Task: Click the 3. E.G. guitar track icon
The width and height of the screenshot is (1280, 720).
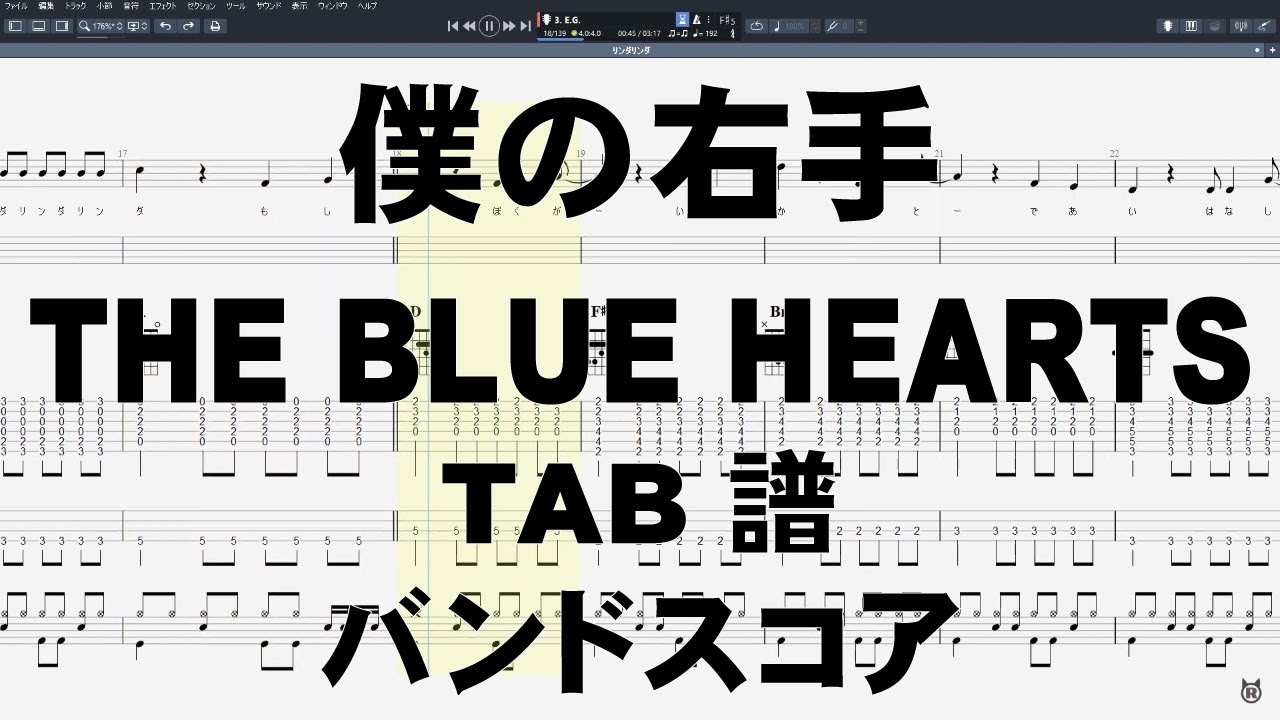Action: (547, 19)
